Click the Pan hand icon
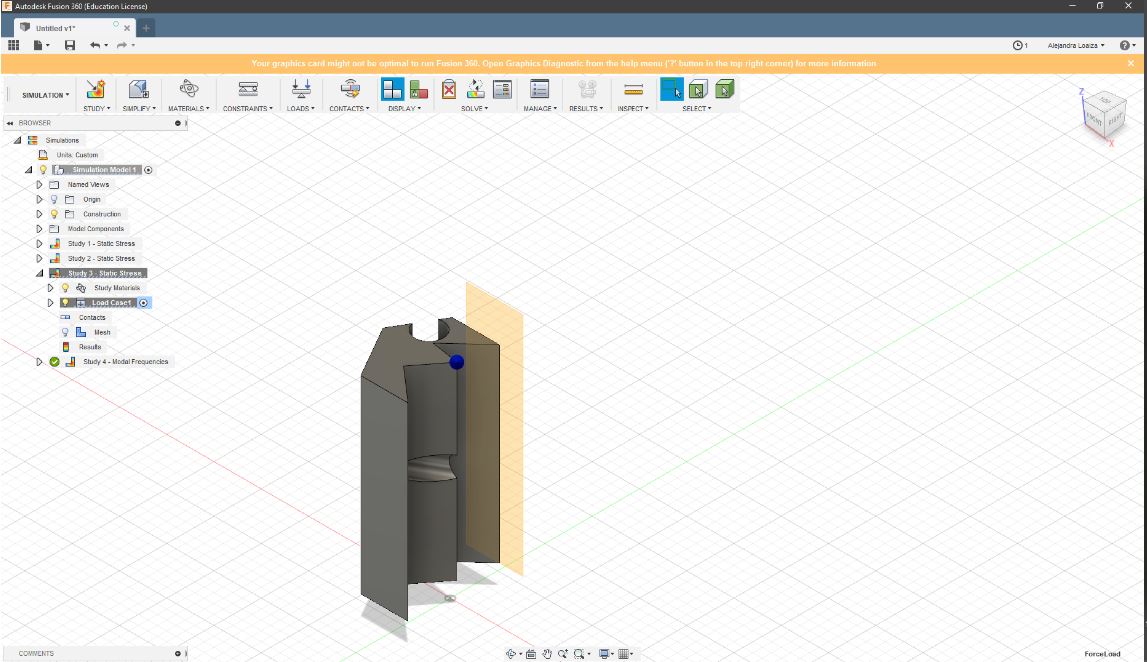Image resolution: width=1147 pixels, height=662 pixels. tap(546, 654)
